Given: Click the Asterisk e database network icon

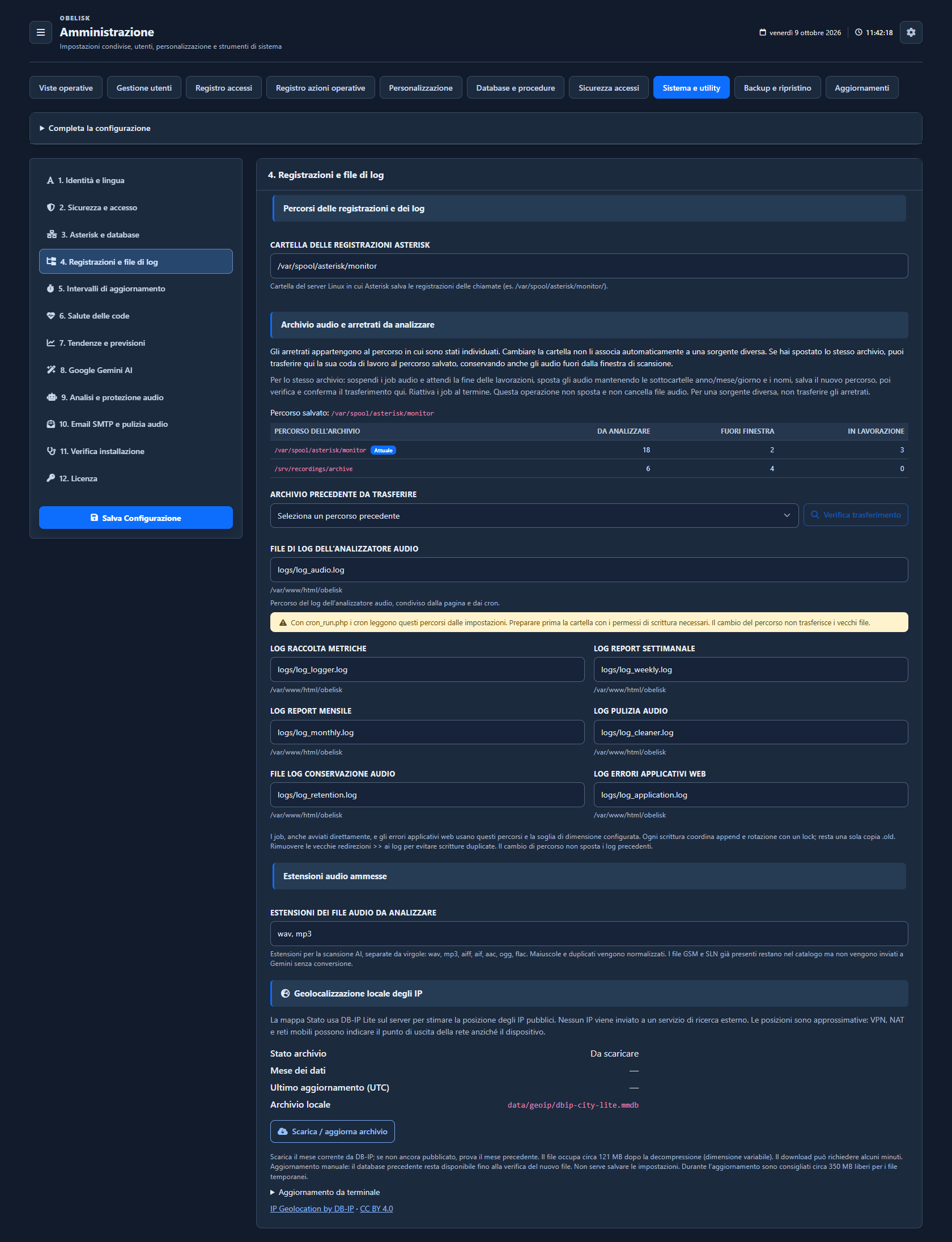Looking at the screenshot, I should click(52, 235).
